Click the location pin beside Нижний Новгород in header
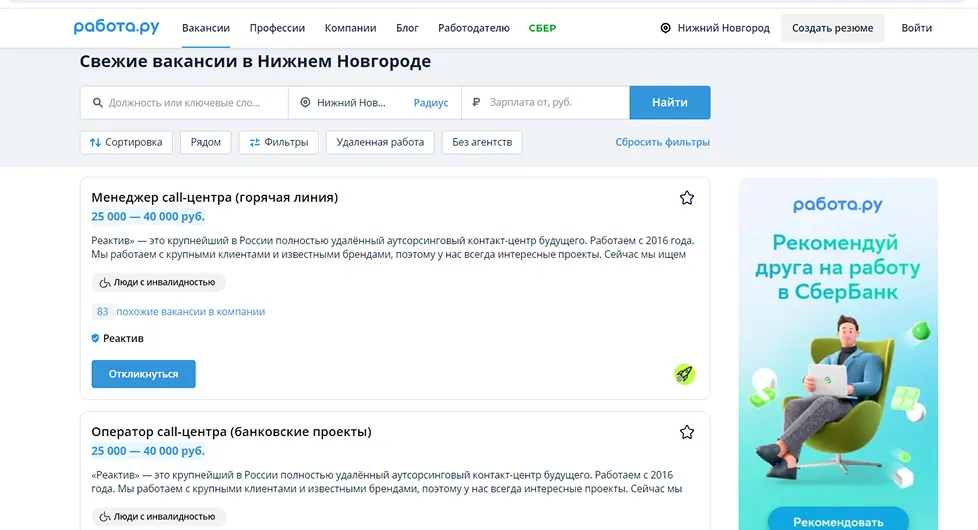This screenshot has height=530, width=978. click(x=666, y=28)
